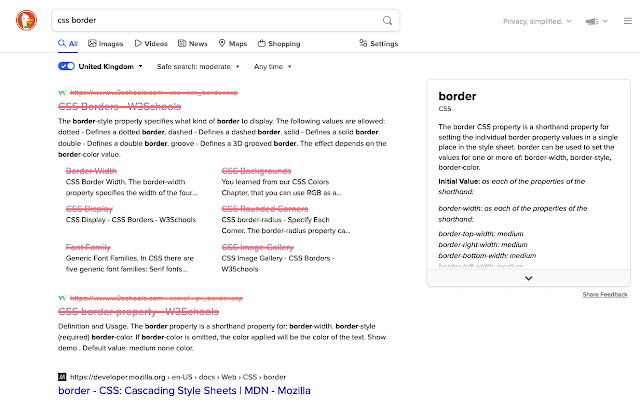Open the CSS Display sublink

tap(89, 209)
